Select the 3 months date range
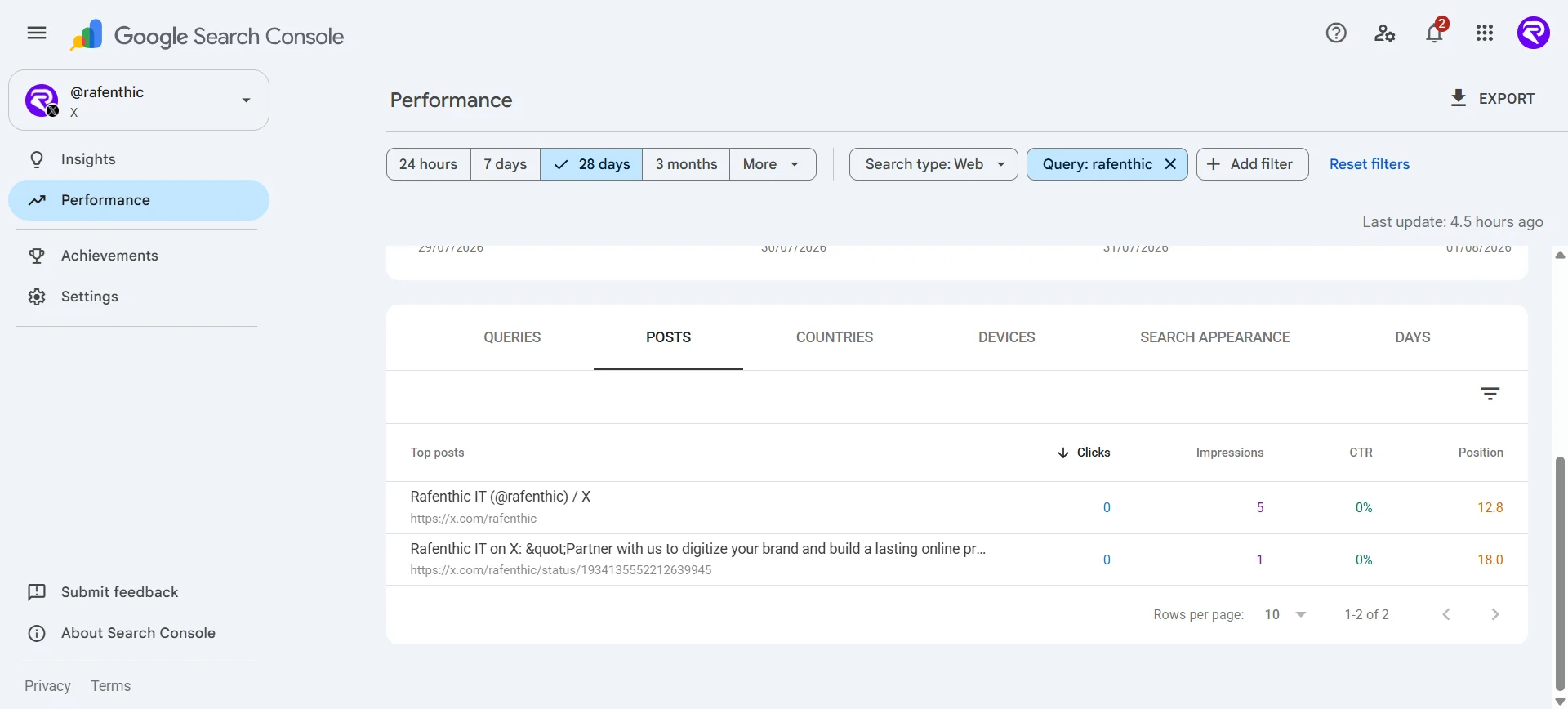Screen dimensions: 1568x709 [x=686, y=164]
